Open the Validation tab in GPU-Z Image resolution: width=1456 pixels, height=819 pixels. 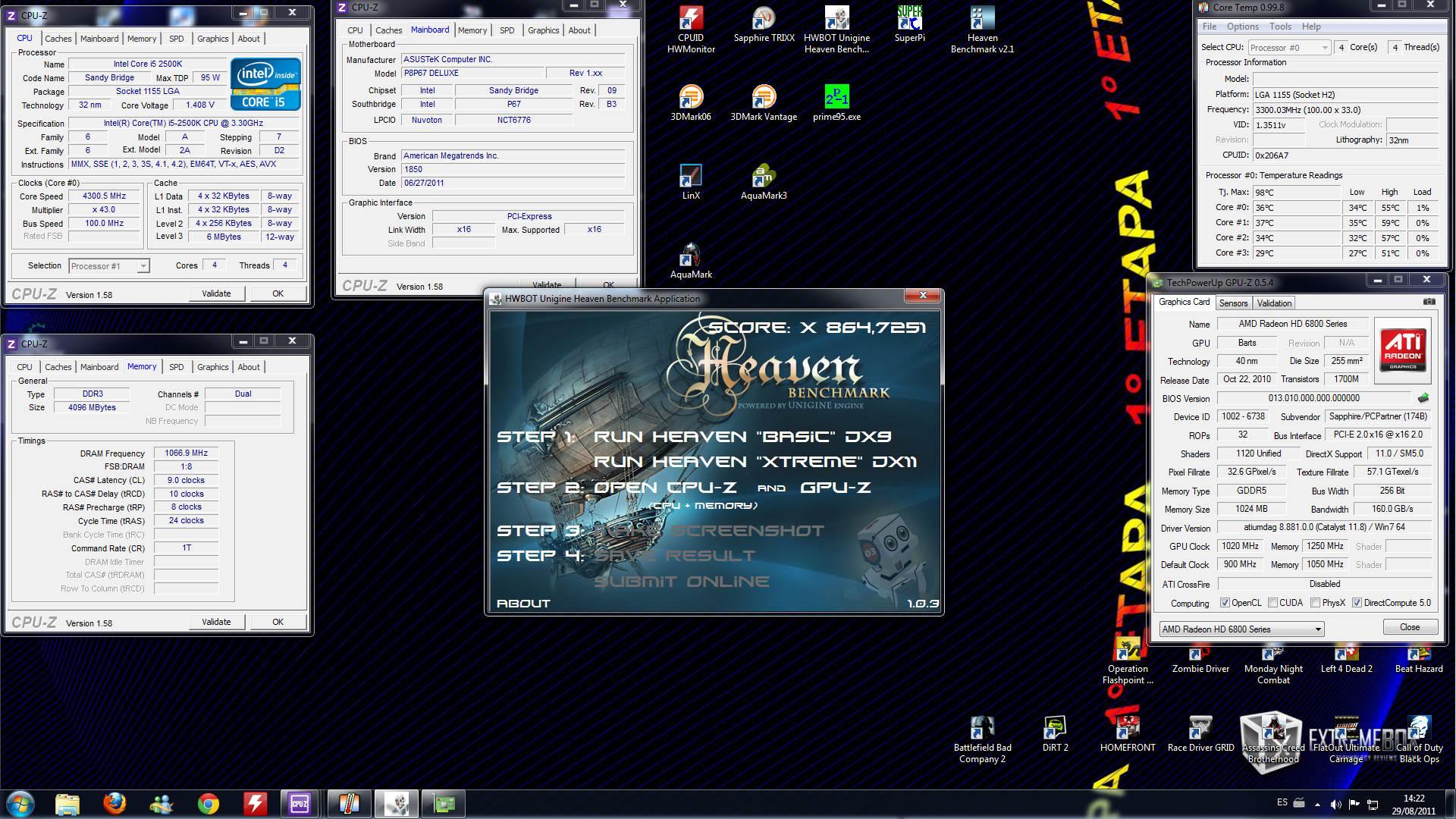click(1274, 303)
